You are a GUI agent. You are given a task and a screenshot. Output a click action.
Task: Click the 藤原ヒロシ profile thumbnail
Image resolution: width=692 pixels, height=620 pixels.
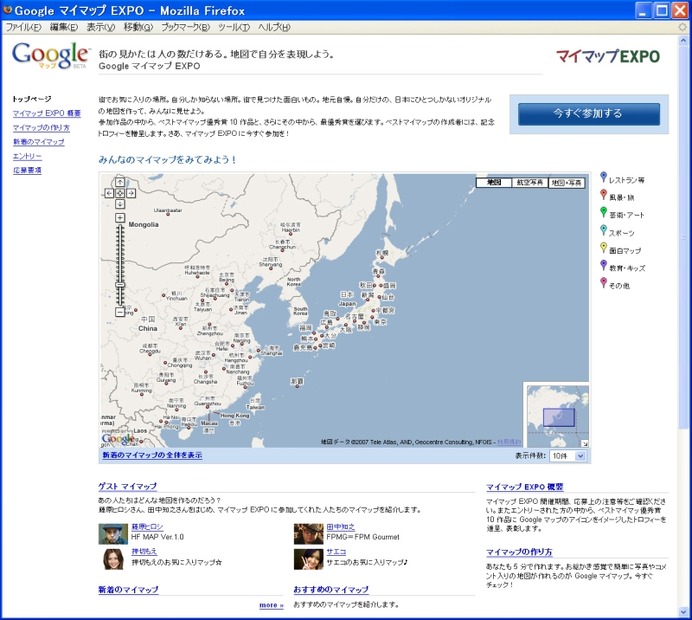(x=113, y=534)
